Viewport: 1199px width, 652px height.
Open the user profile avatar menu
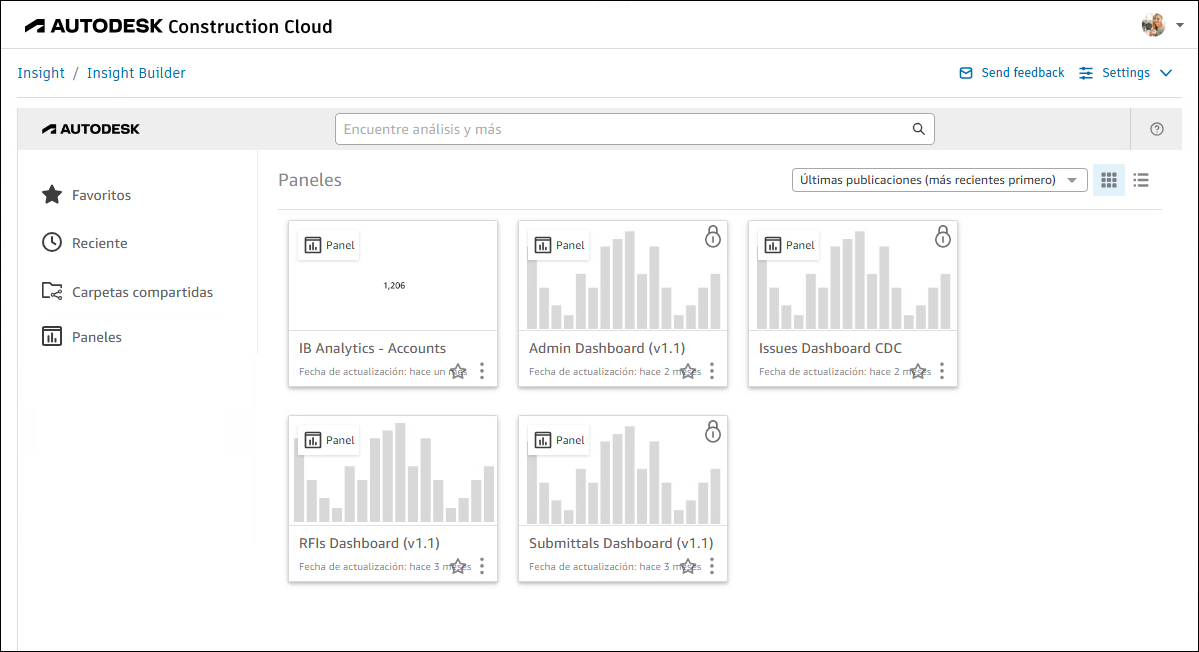point(1154,25)
